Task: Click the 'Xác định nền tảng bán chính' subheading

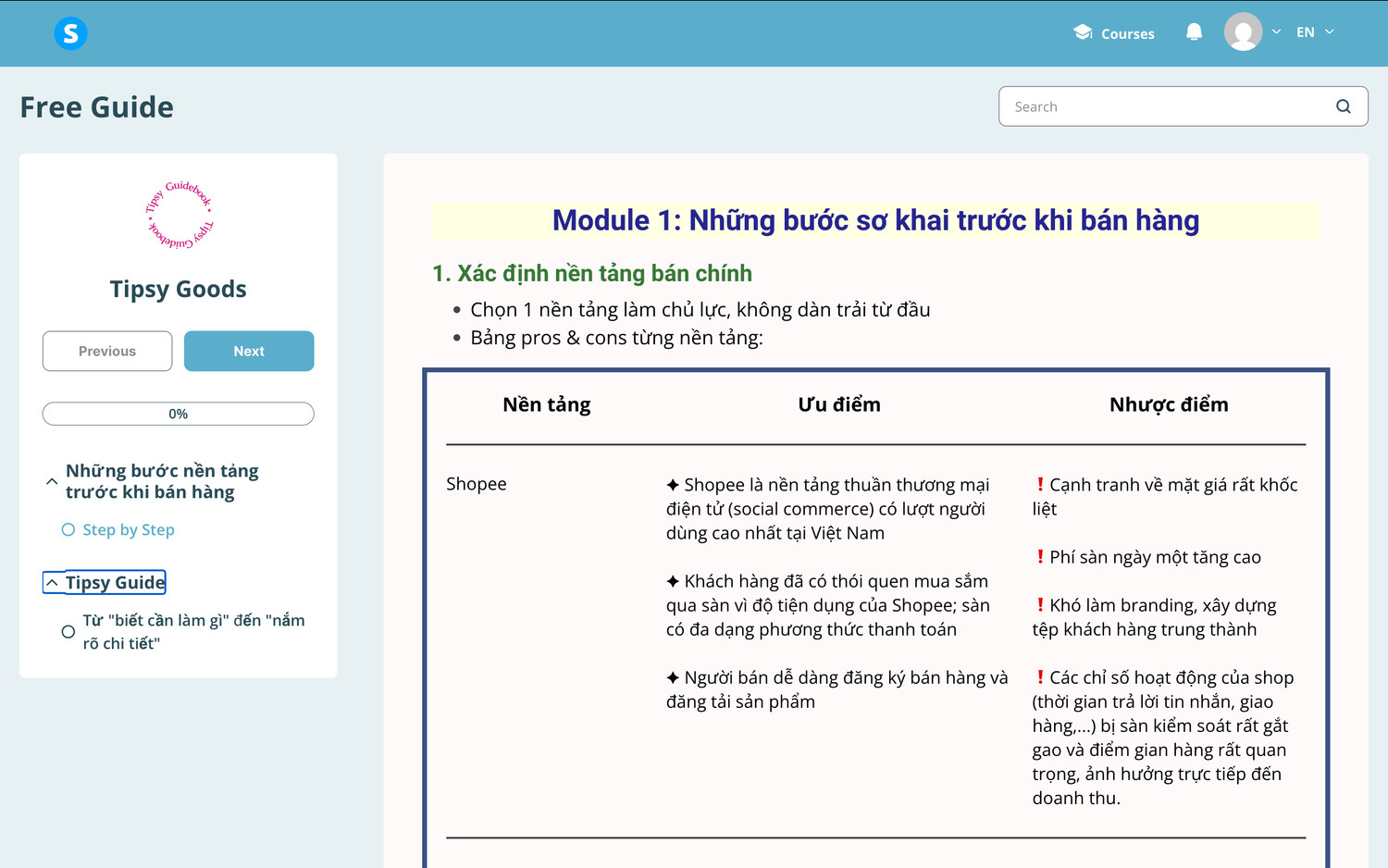Action: tap(592, 274)
